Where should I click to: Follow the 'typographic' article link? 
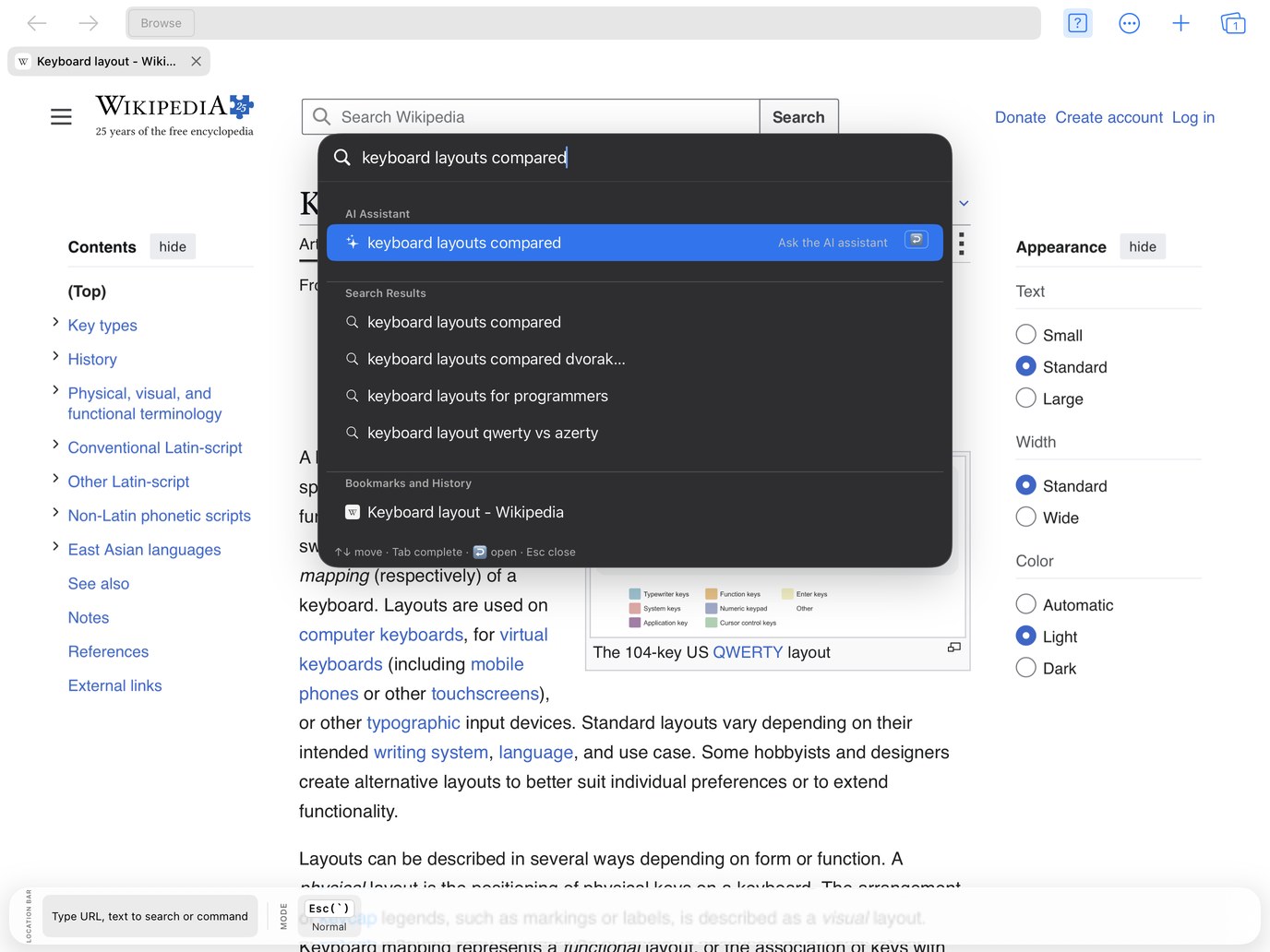coord(413,722)
